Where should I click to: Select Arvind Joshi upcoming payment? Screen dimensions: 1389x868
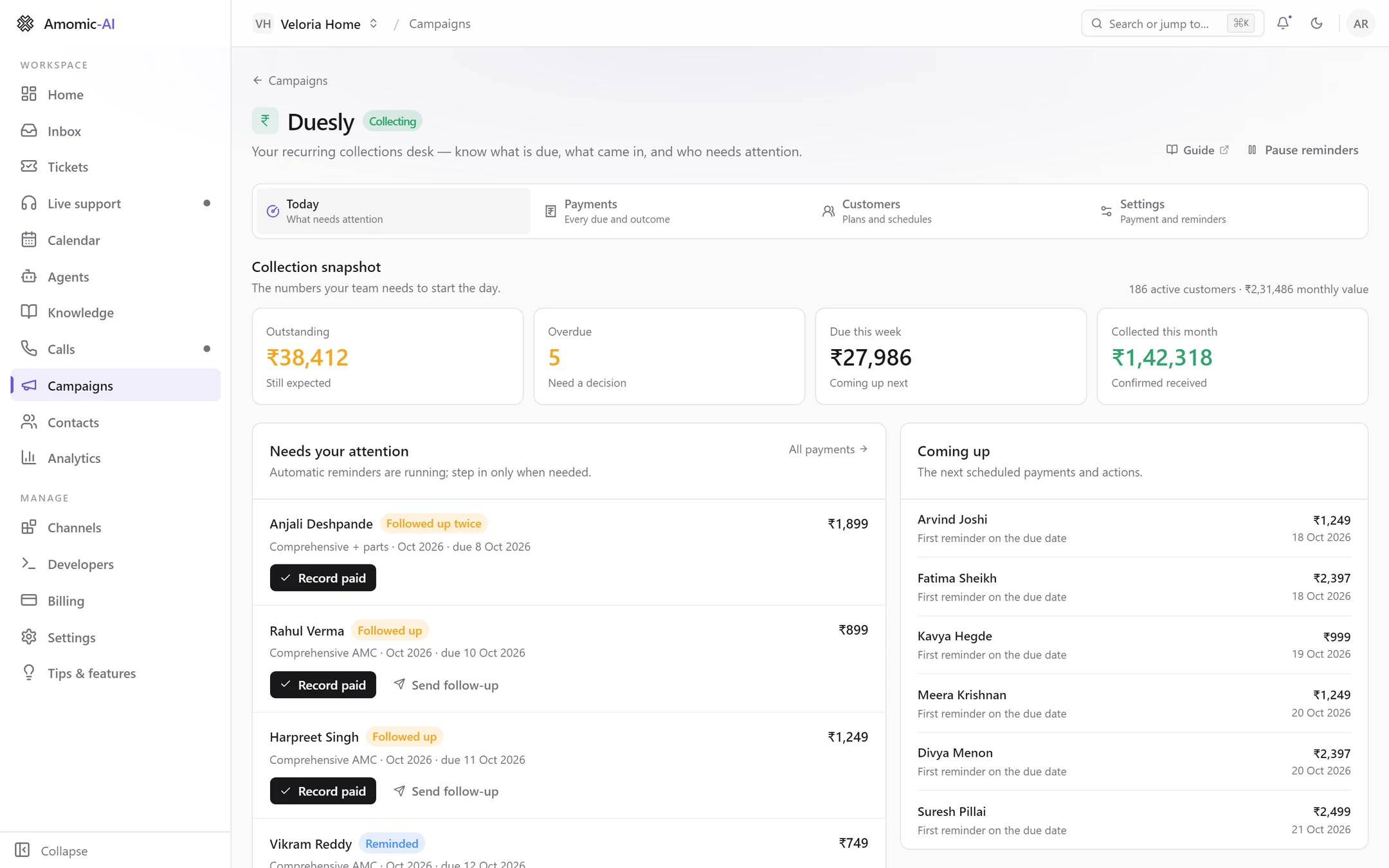click(1134, 528)
